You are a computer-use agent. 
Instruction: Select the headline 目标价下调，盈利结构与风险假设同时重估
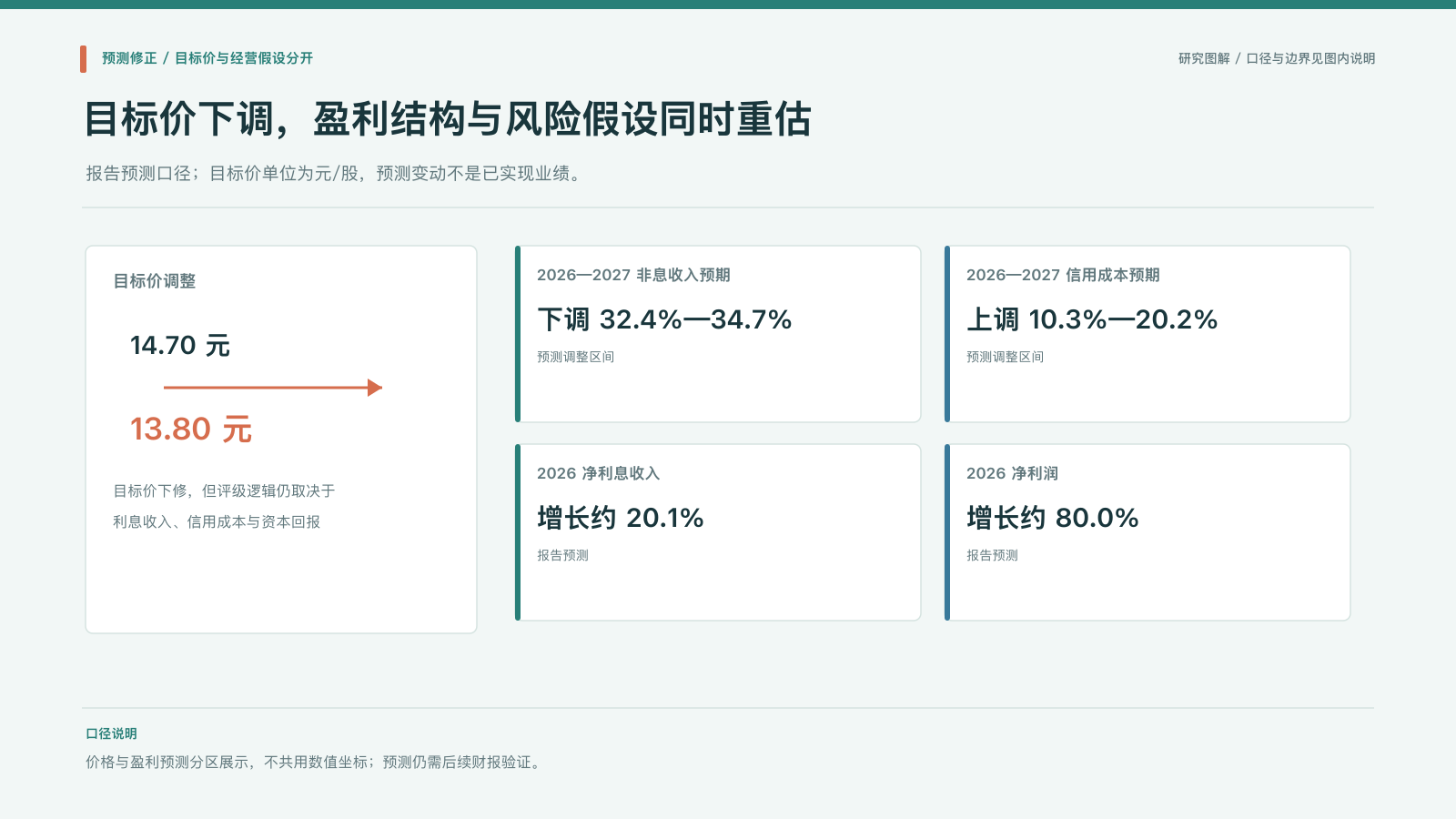448,119
